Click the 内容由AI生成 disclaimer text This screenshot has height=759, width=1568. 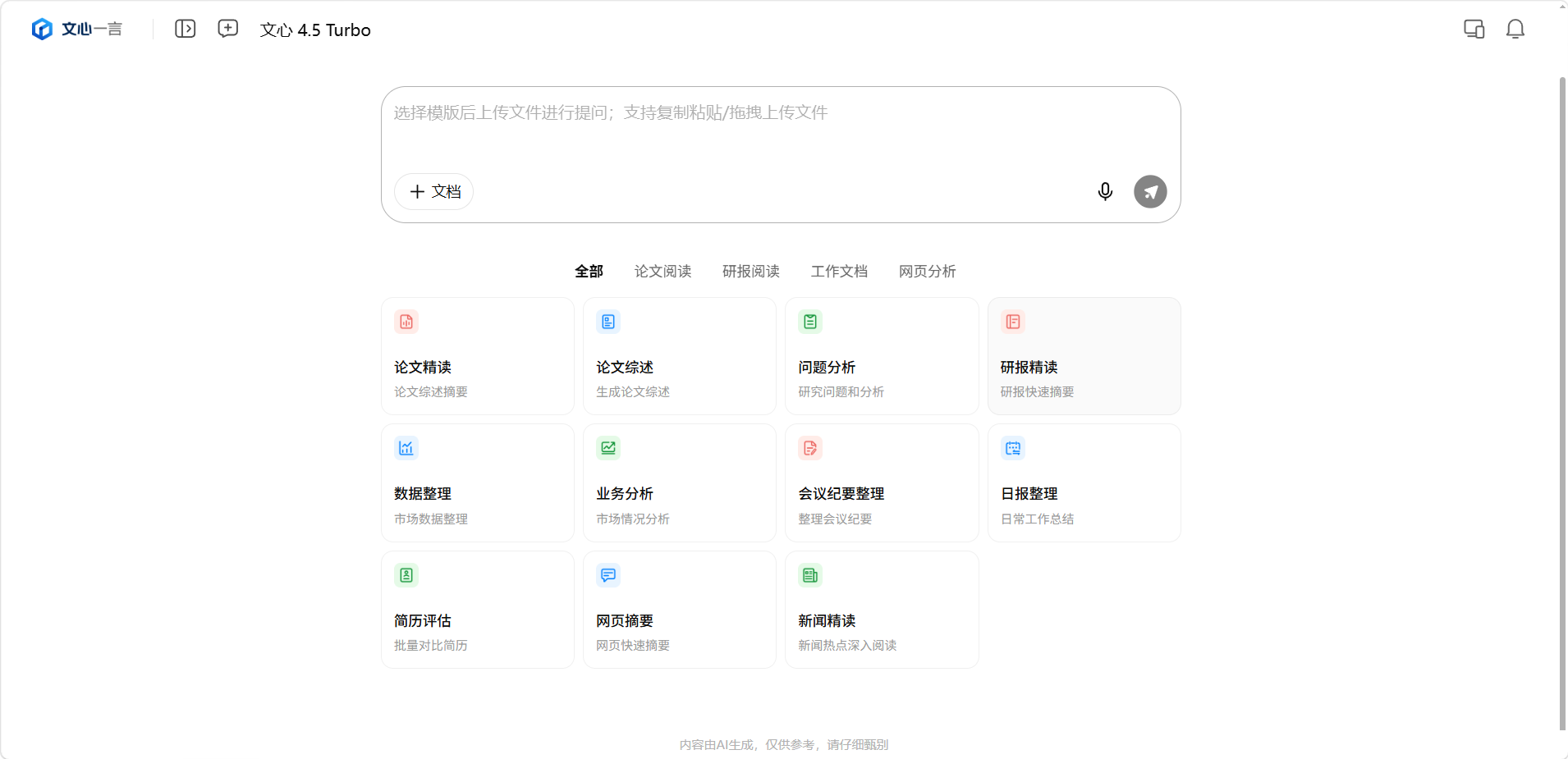pyautogui.click(x=784, y=745)
